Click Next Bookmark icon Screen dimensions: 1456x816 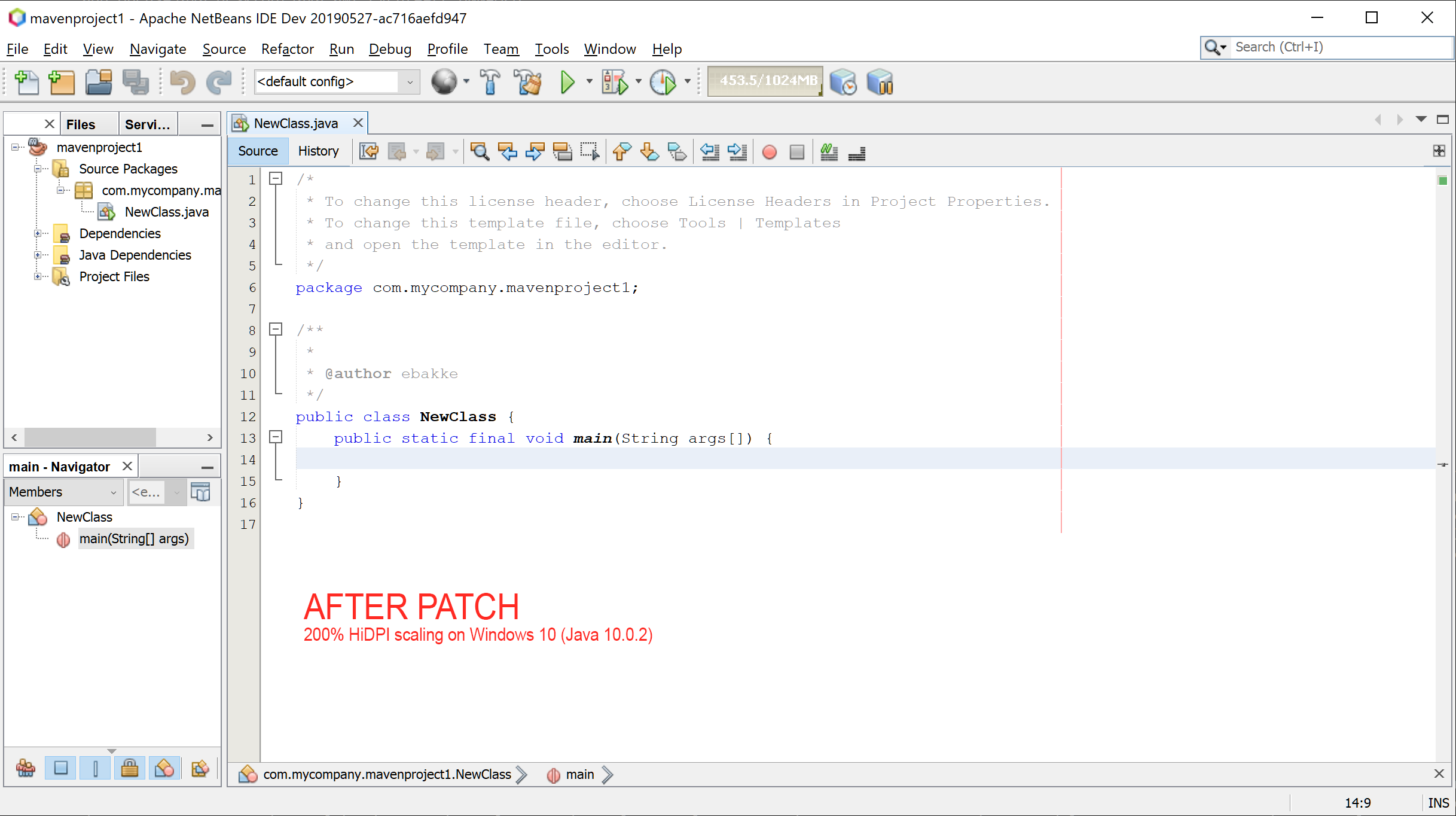[649, 151]
